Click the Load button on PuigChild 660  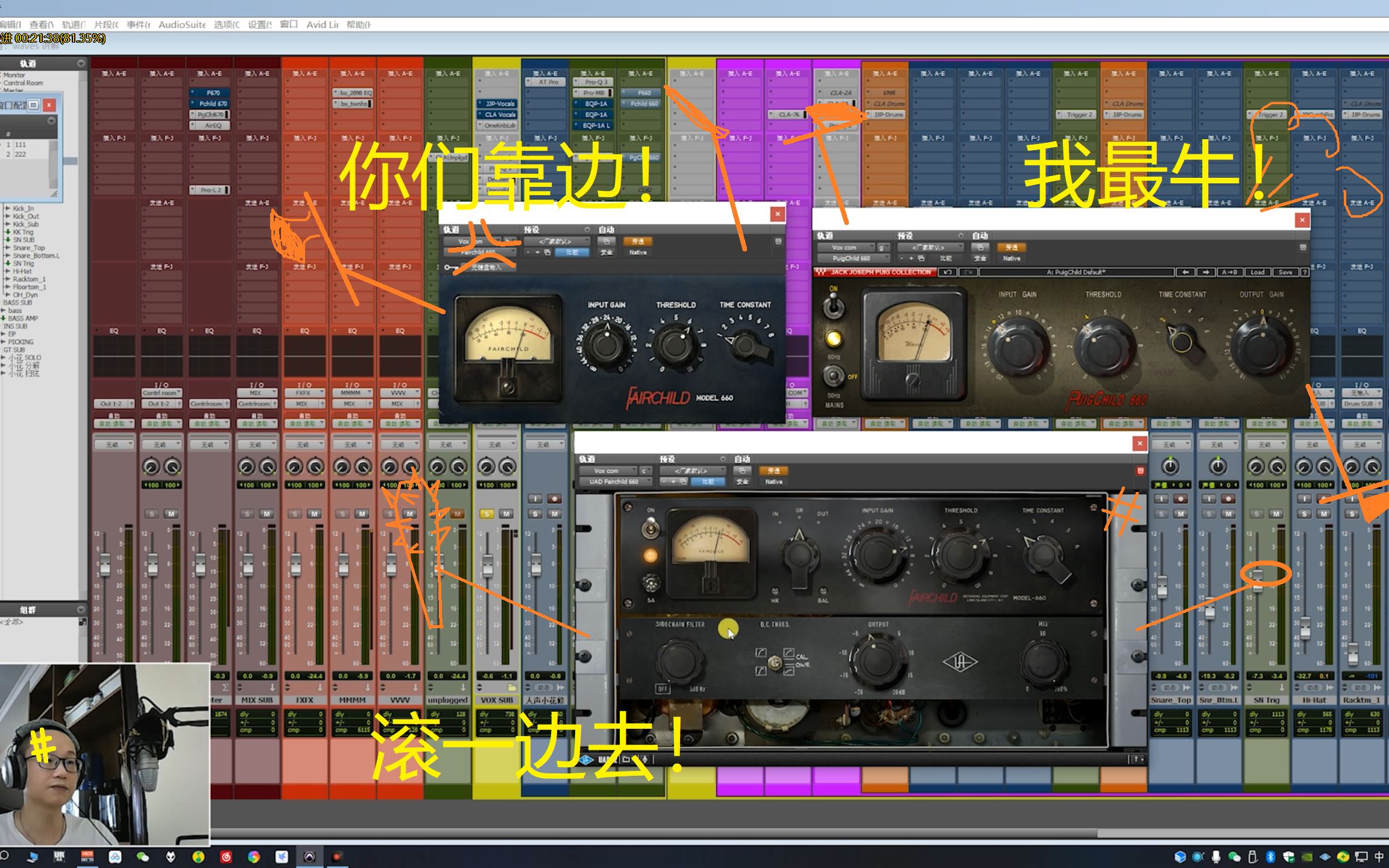pyautogui.click(x=1258, y=272)
